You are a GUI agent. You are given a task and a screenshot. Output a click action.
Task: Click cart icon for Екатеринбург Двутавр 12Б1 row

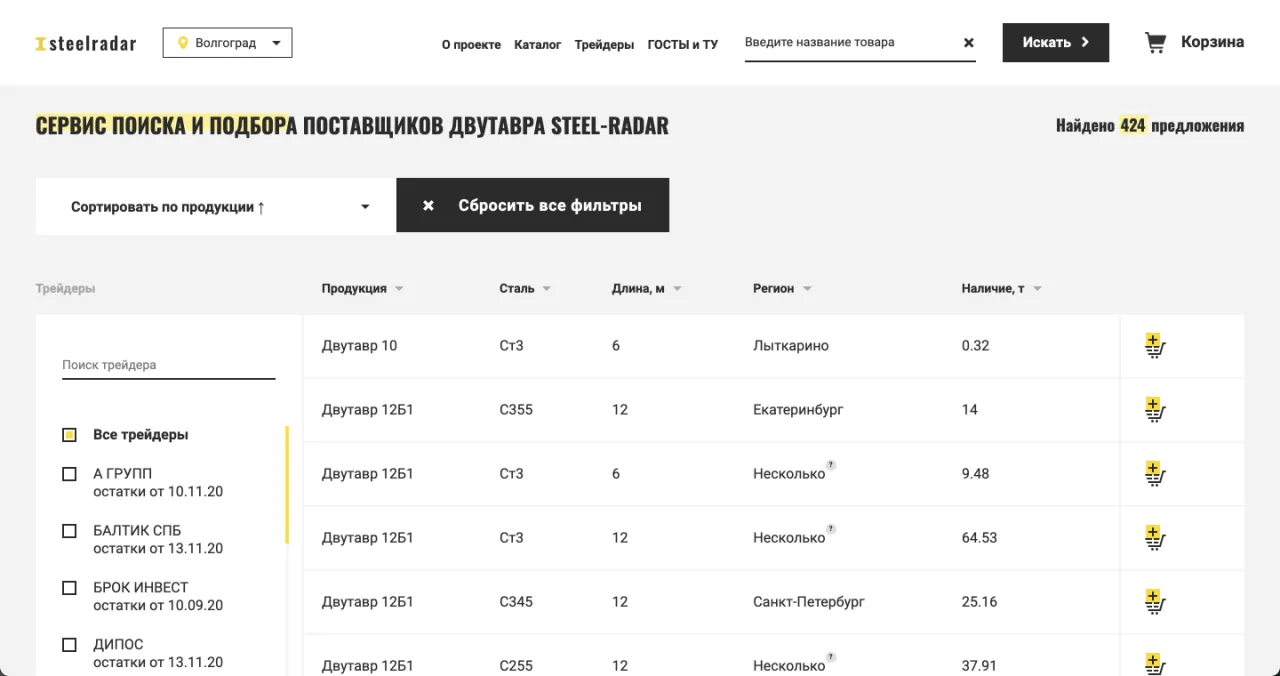1154,409
